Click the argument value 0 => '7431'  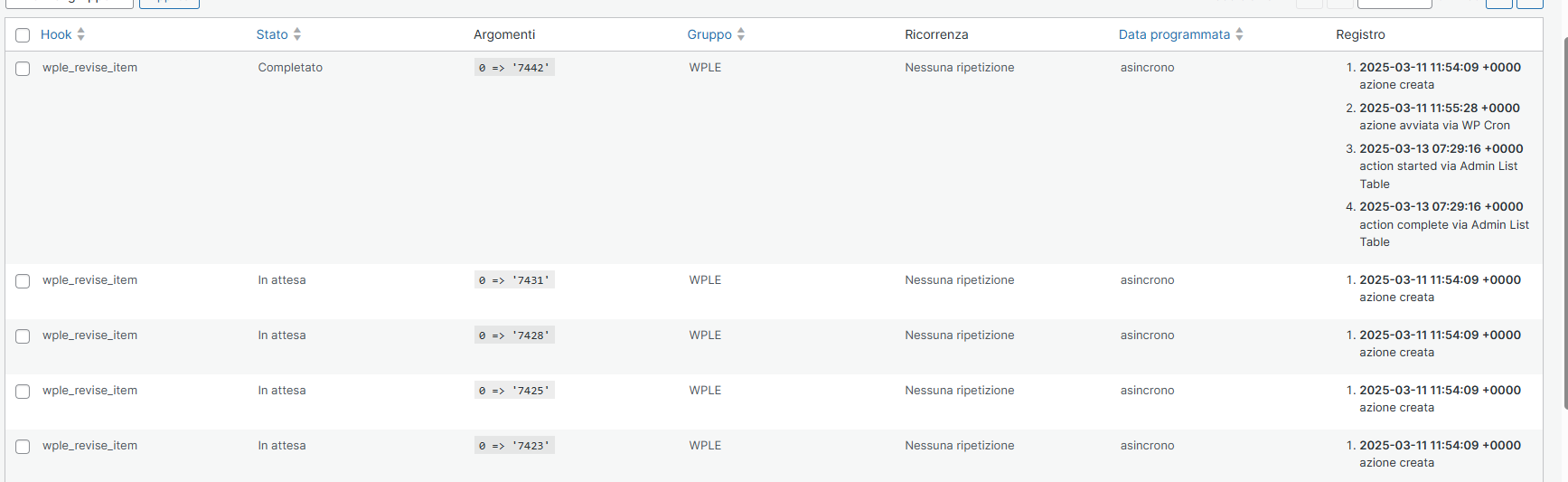[514, 280]
